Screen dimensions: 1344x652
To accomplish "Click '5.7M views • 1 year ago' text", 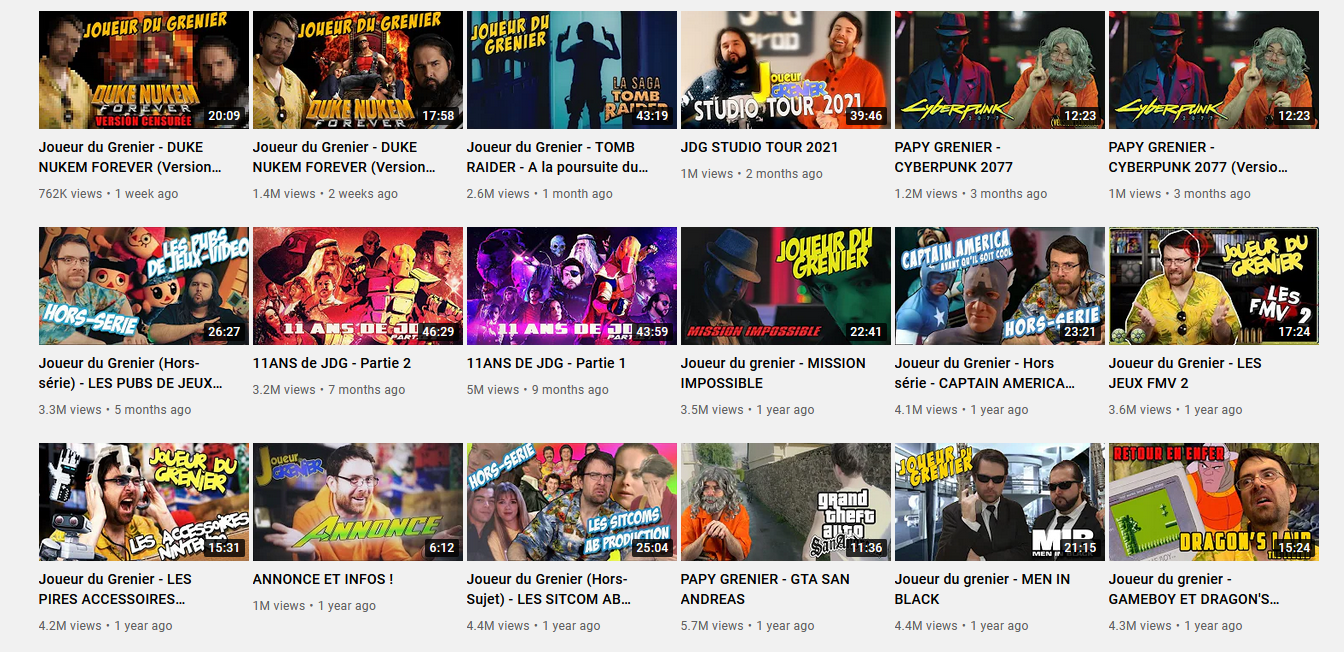I will 748,626.
